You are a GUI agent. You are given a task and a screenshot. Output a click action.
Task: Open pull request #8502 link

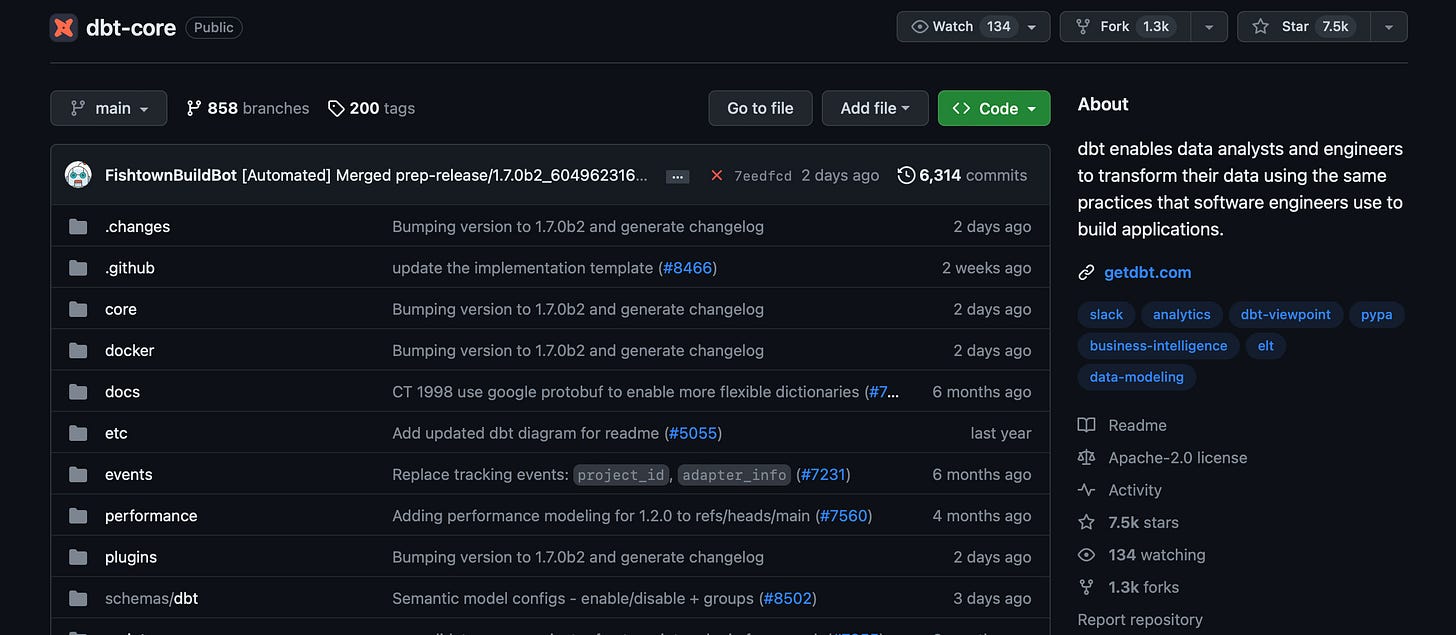787,599
